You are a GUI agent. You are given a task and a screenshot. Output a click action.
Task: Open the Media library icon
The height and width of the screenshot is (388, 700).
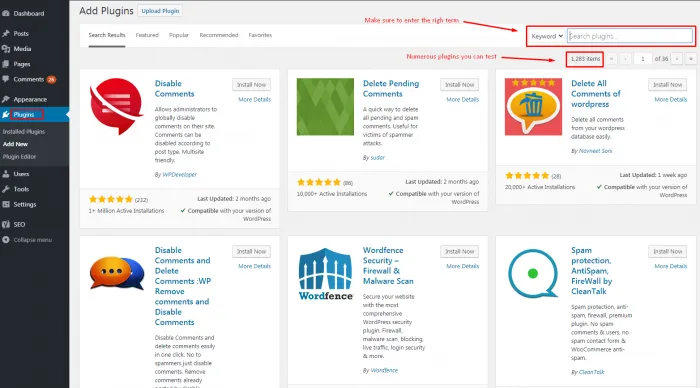[6, 49]
